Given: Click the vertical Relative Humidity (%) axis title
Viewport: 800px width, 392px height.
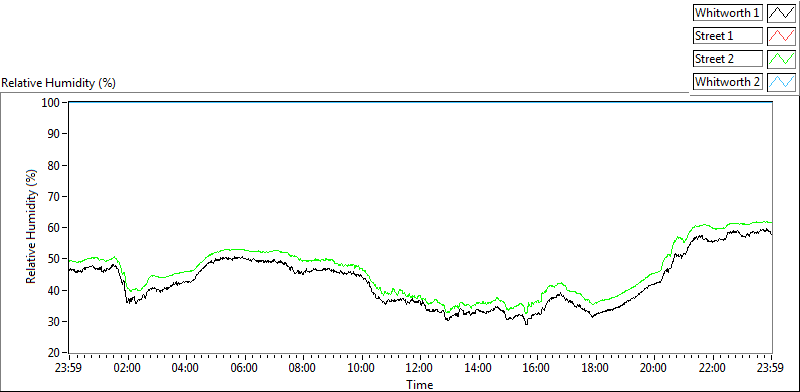Looking at the screenshot, I should 32,227.
